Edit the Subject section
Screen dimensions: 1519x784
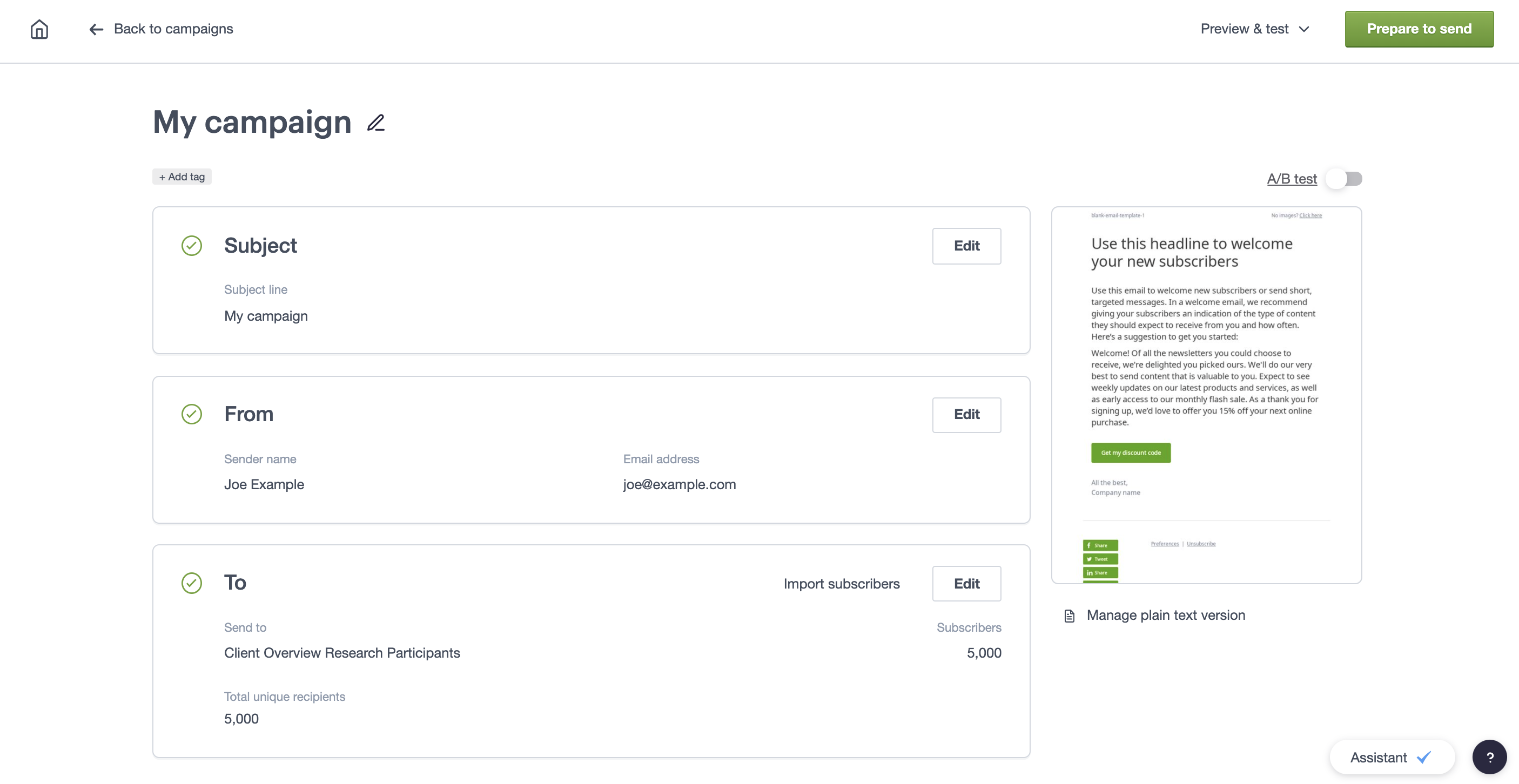tap(966, 246)
